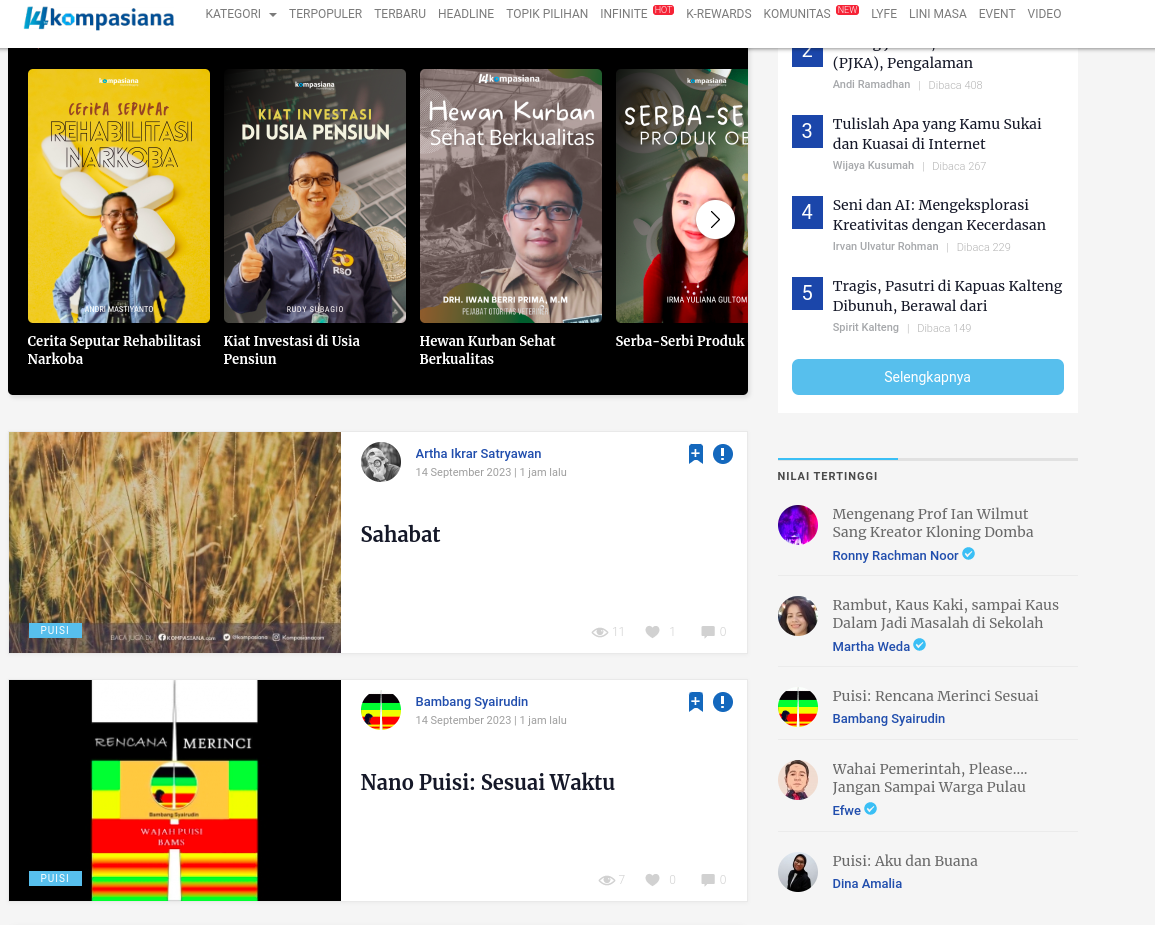Viewport: 1155px width, 925px height.
Task: Open the Kompasiana logo homepage
Action: pyautogui.click(x=99, y=17)
